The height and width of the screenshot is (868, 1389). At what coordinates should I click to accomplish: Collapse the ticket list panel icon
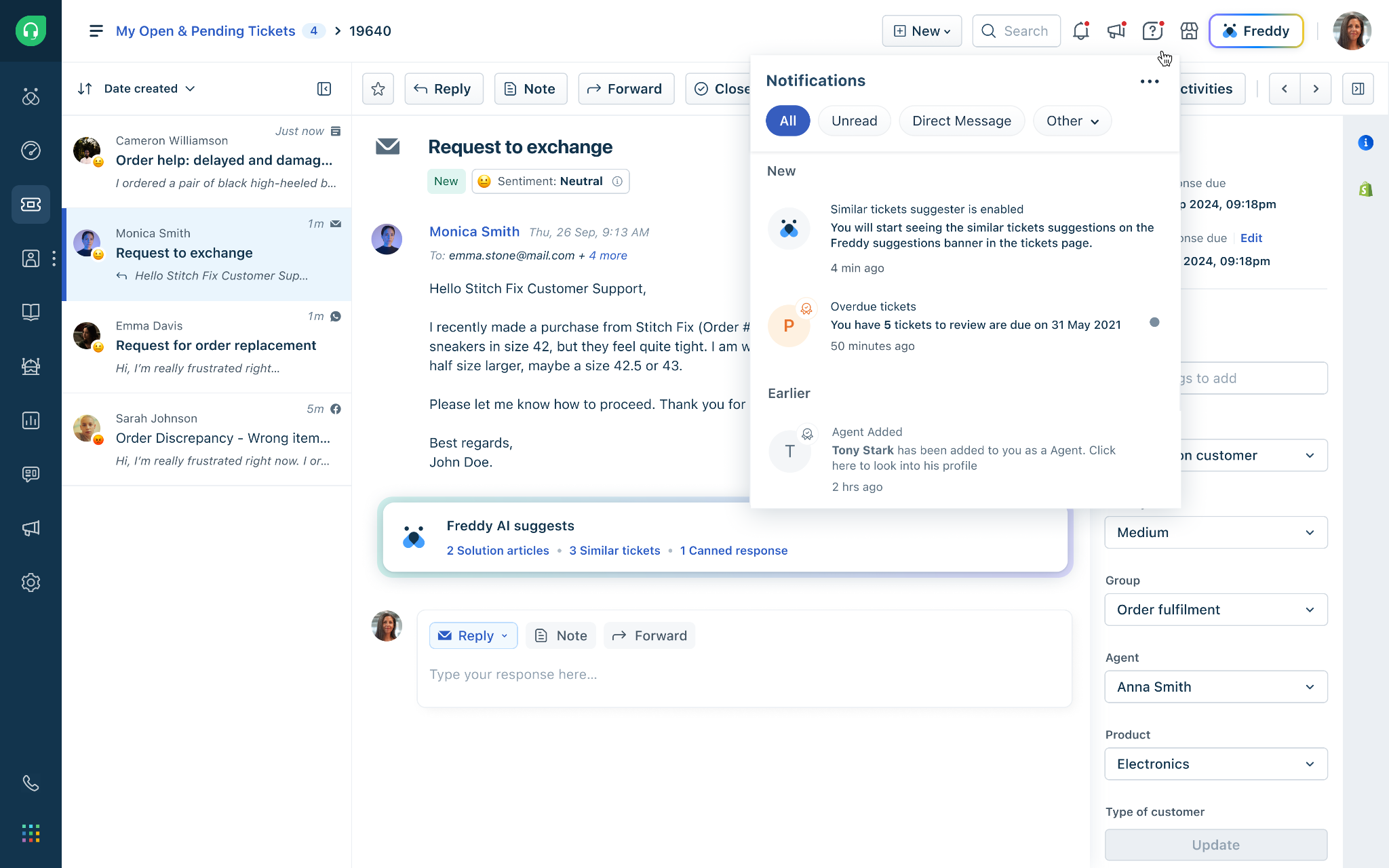(x=324, y=89)
